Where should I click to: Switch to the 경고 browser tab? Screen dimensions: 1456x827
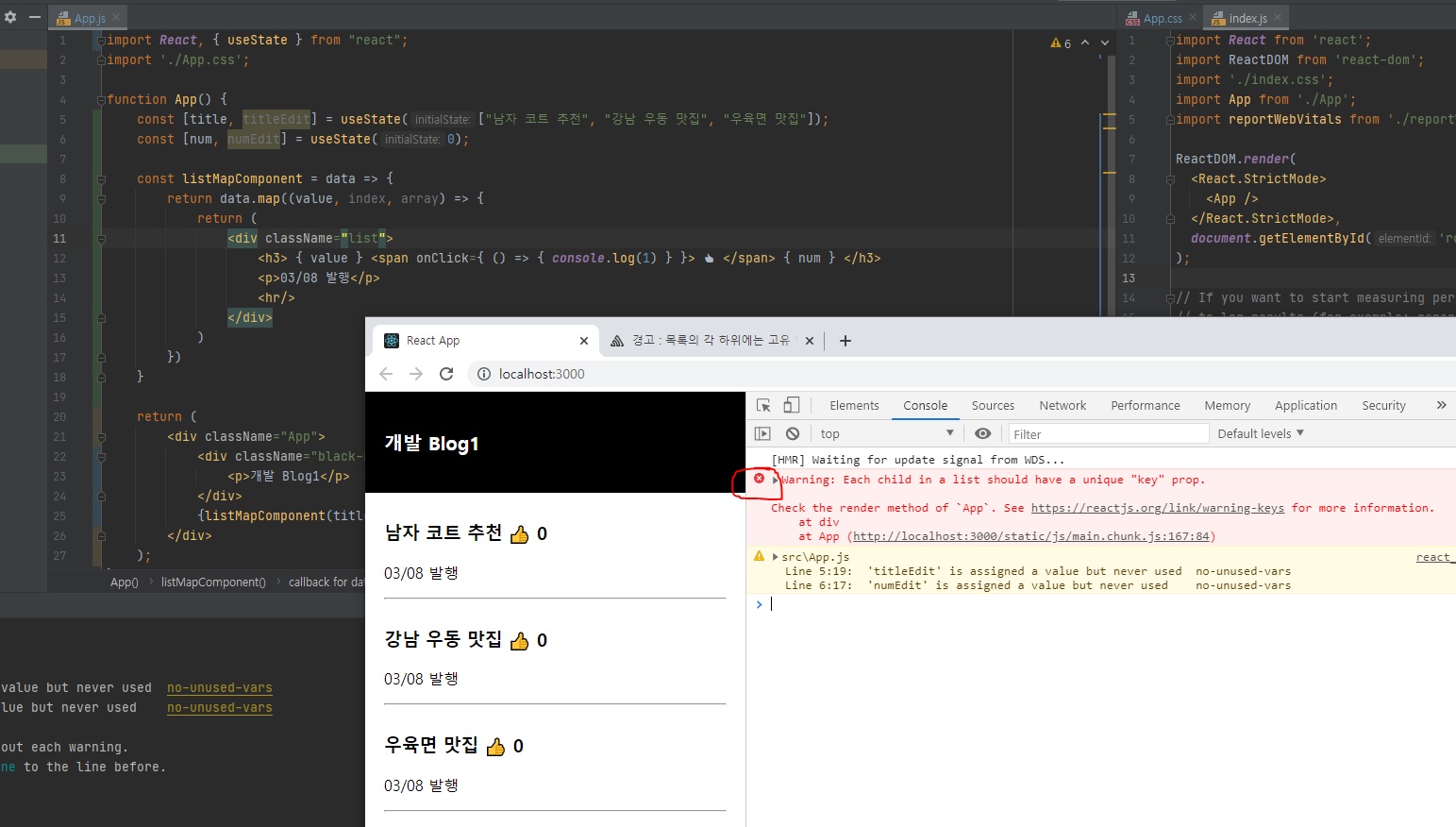point(710,341)
